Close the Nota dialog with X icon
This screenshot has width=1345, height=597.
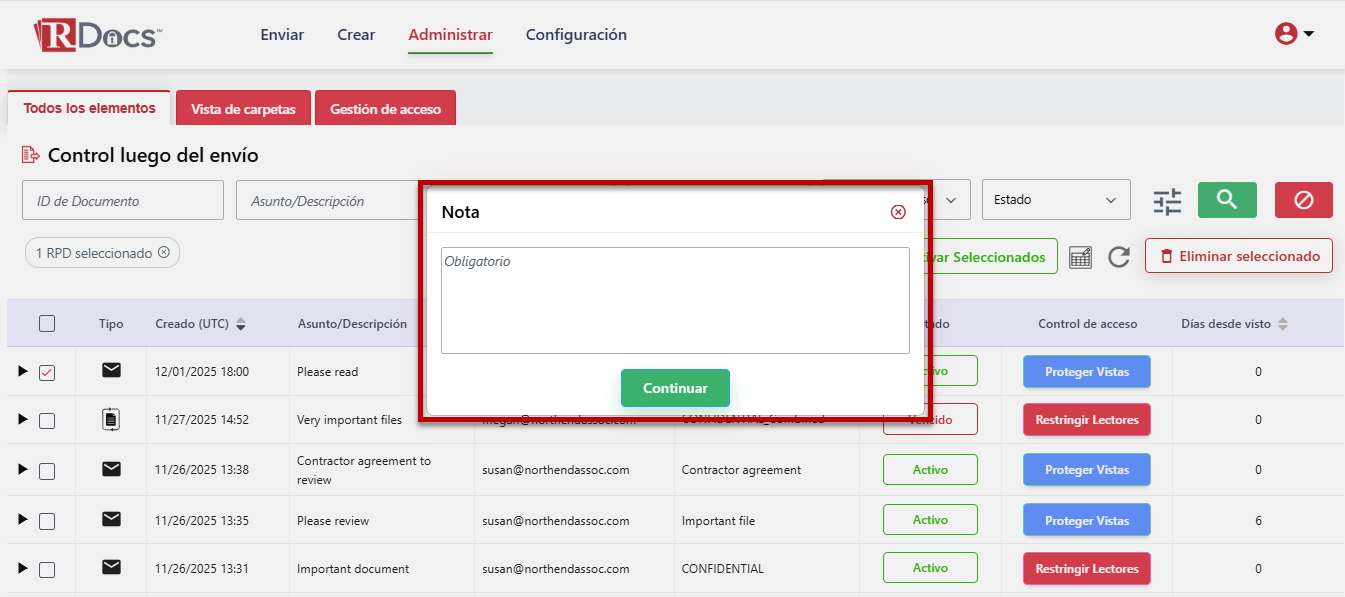click(898, 212)
